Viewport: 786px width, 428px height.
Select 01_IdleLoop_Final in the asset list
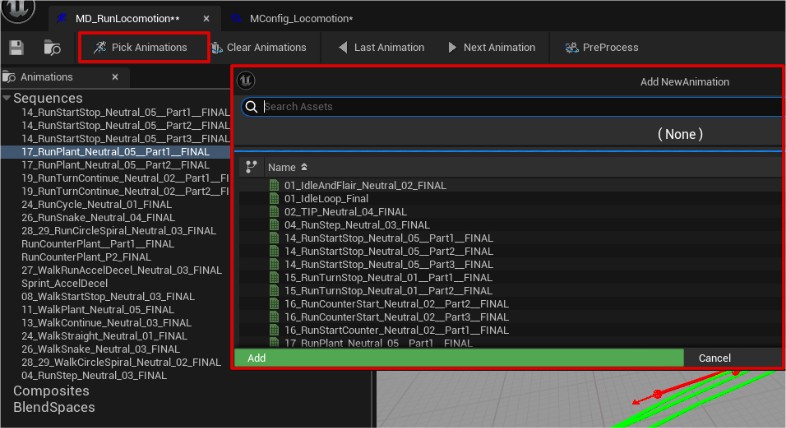326,198
